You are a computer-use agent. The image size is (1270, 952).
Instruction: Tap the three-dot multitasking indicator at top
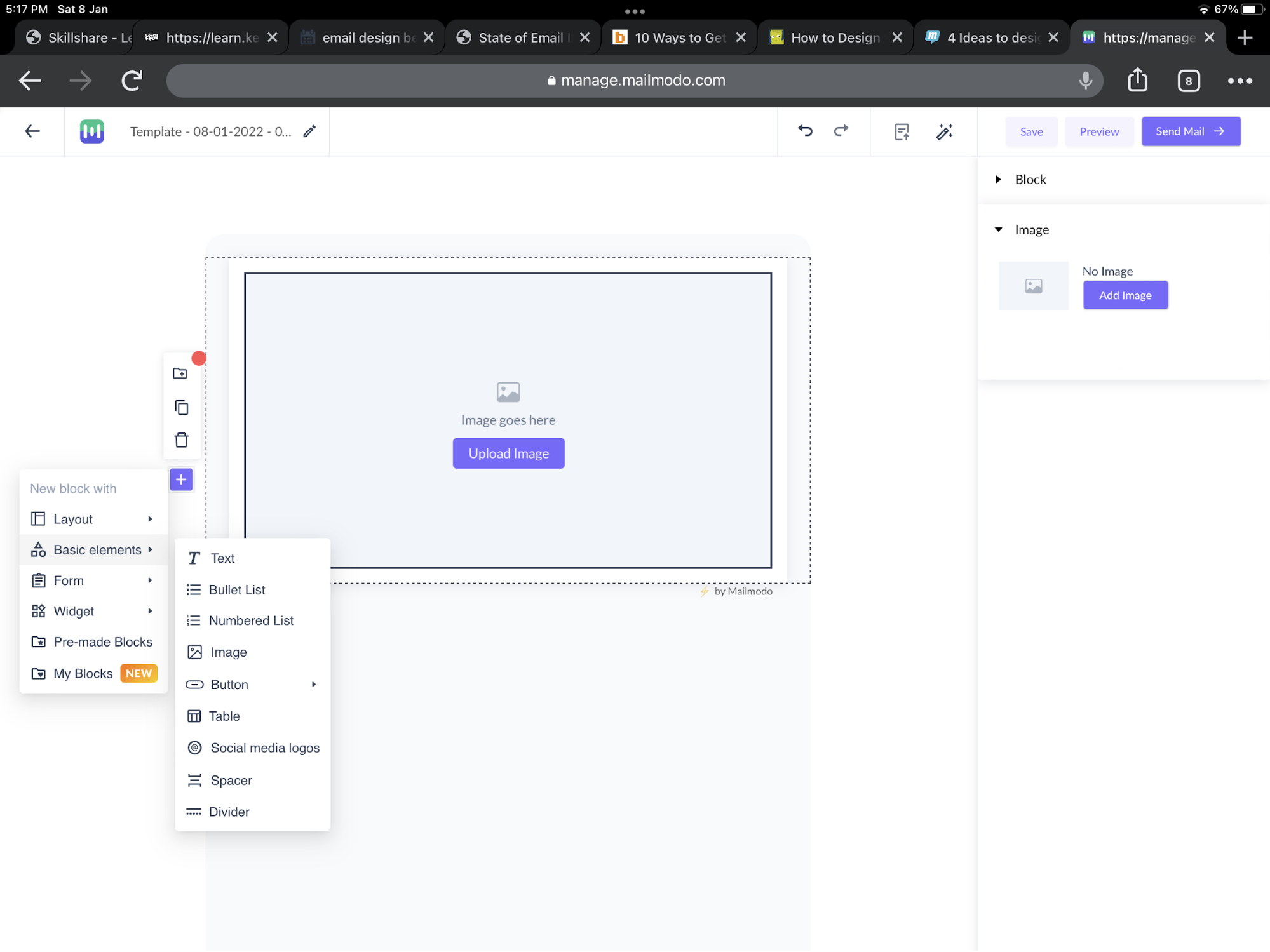[x=635, y=11]
